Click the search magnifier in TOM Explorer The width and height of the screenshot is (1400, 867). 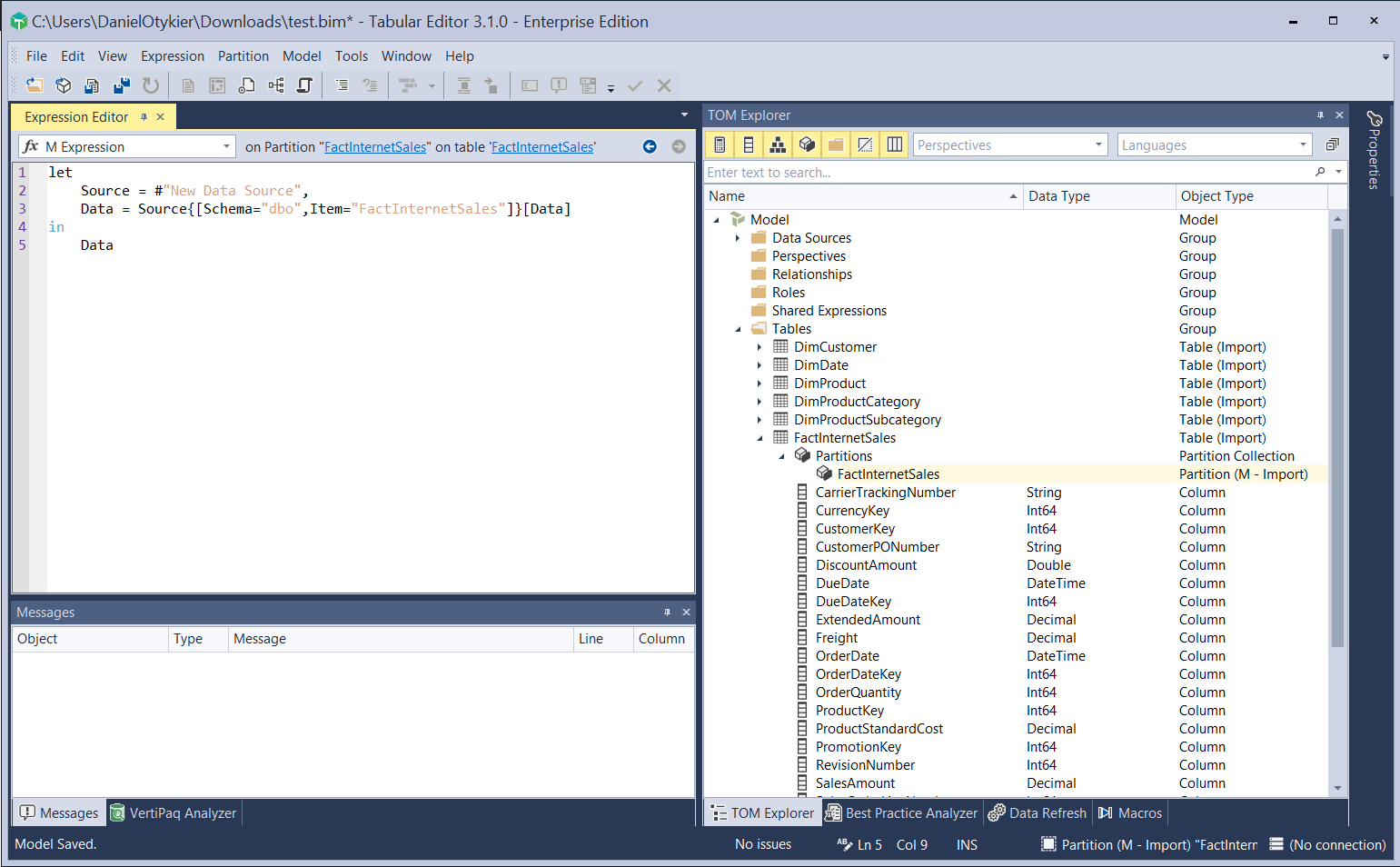1320,172
